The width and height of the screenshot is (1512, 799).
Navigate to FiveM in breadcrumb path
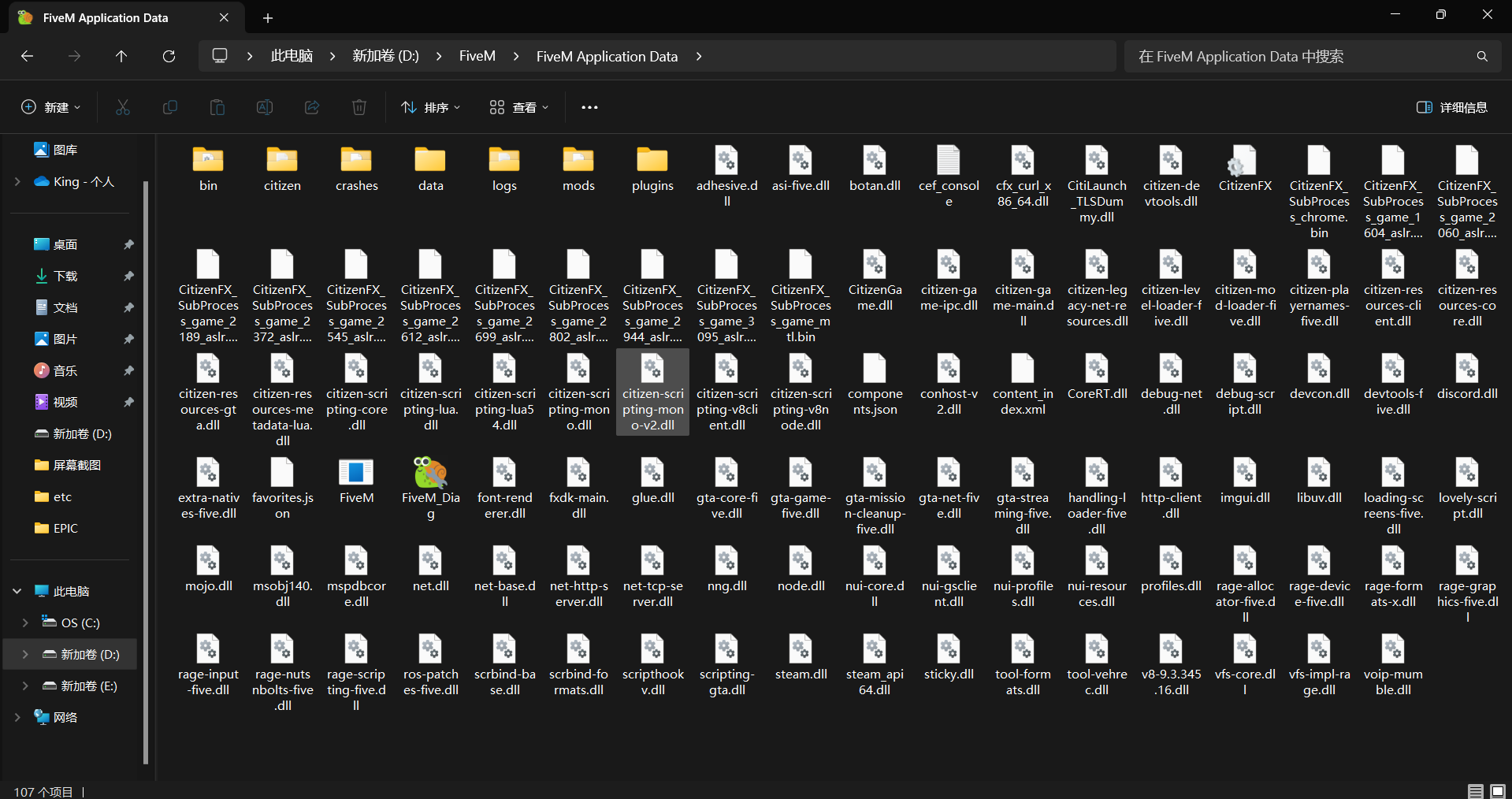click(477, 57)
